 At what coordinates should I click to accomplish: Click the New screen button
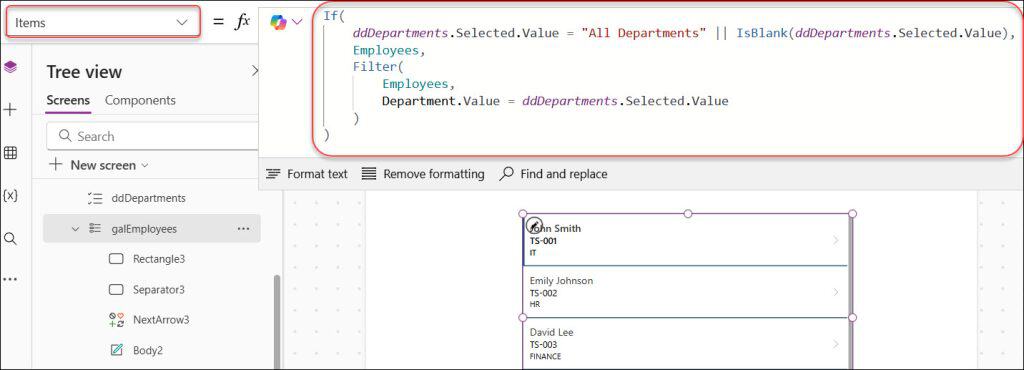click(99, 165)
